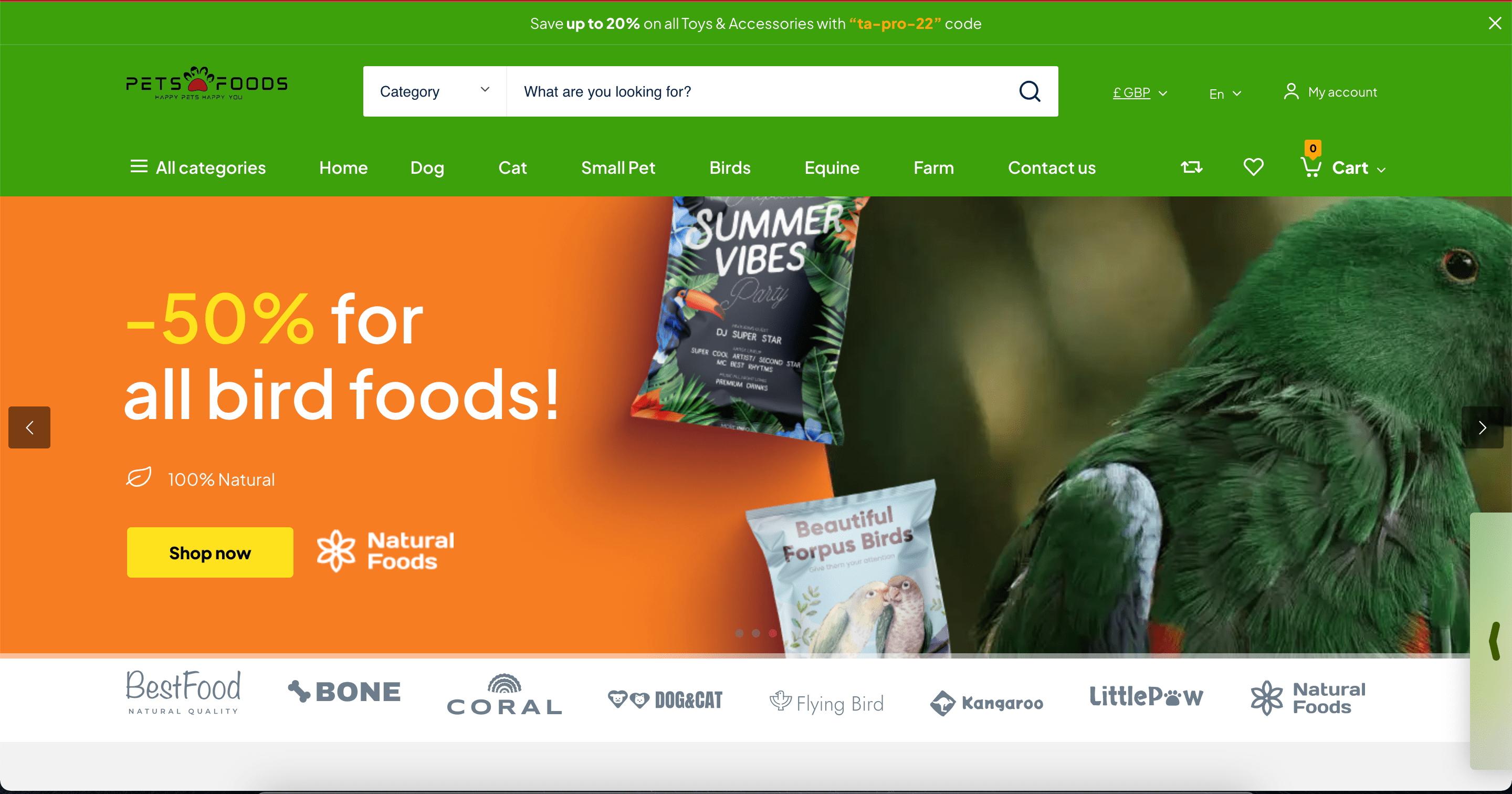The height and width of the screenshot is (794, 1512).
Task: Go to next slide arrow
Action: point(1482,427)
